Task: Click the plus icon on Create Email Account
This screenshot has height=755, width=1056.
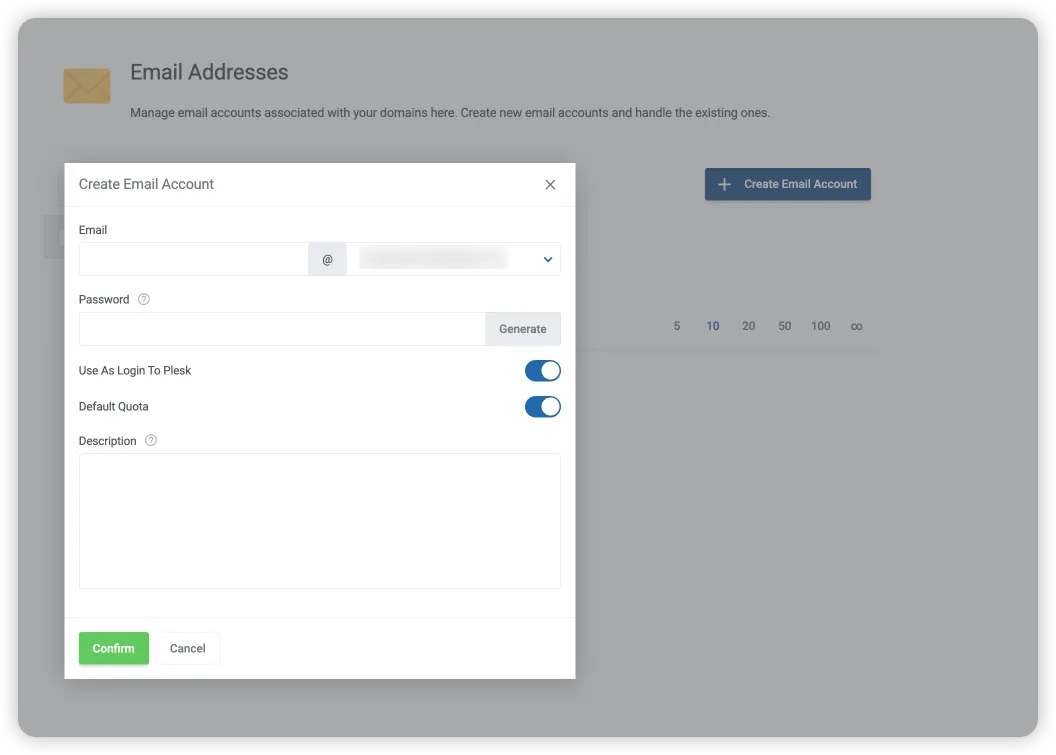Action: click(724, 184)
